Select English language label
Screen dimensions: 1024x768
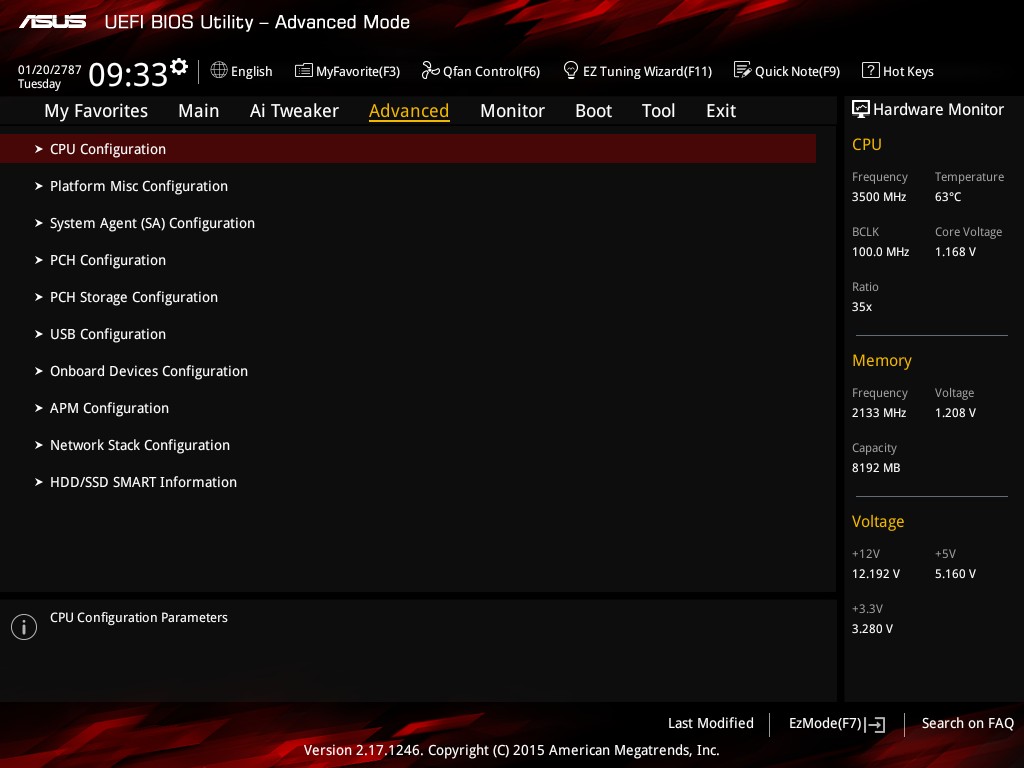pos(251,72)
